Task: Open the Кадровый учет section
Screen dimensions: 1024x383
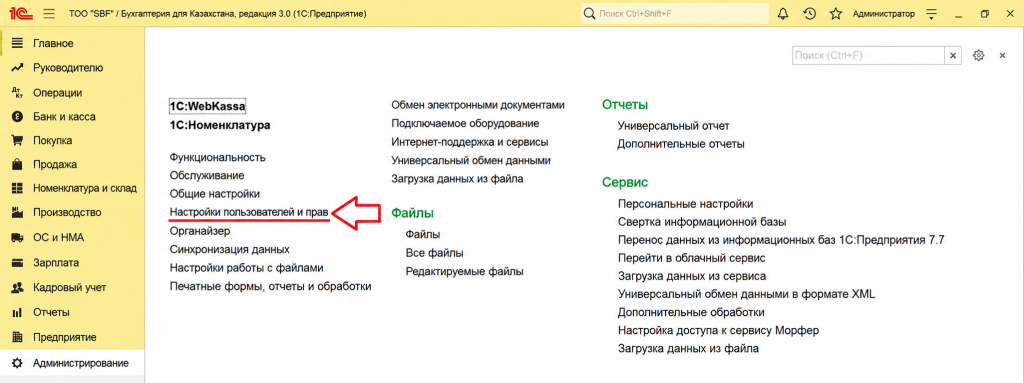Action: [69, 287]
